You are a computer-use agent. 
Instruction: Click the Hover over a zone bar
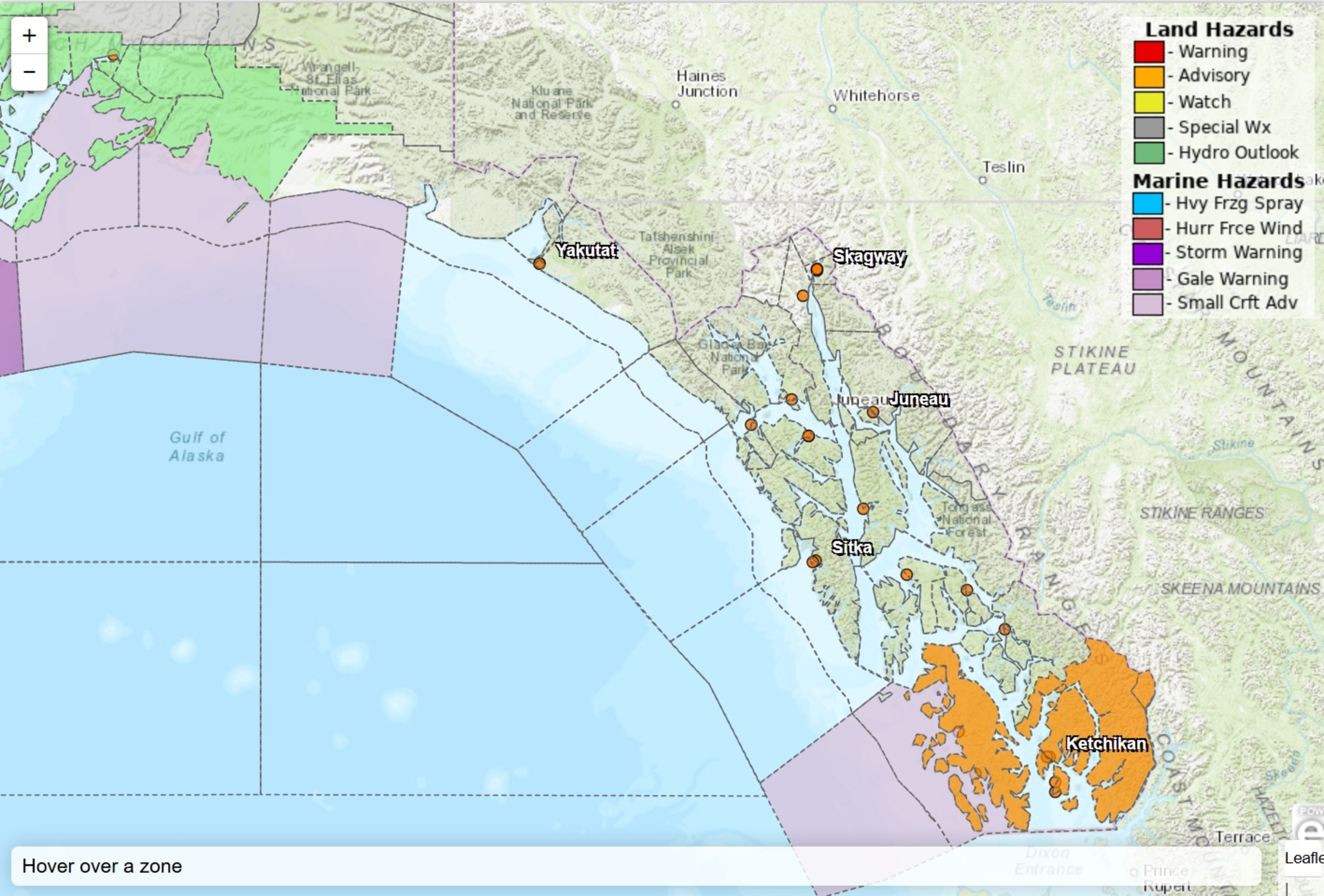tap(636, 866)
